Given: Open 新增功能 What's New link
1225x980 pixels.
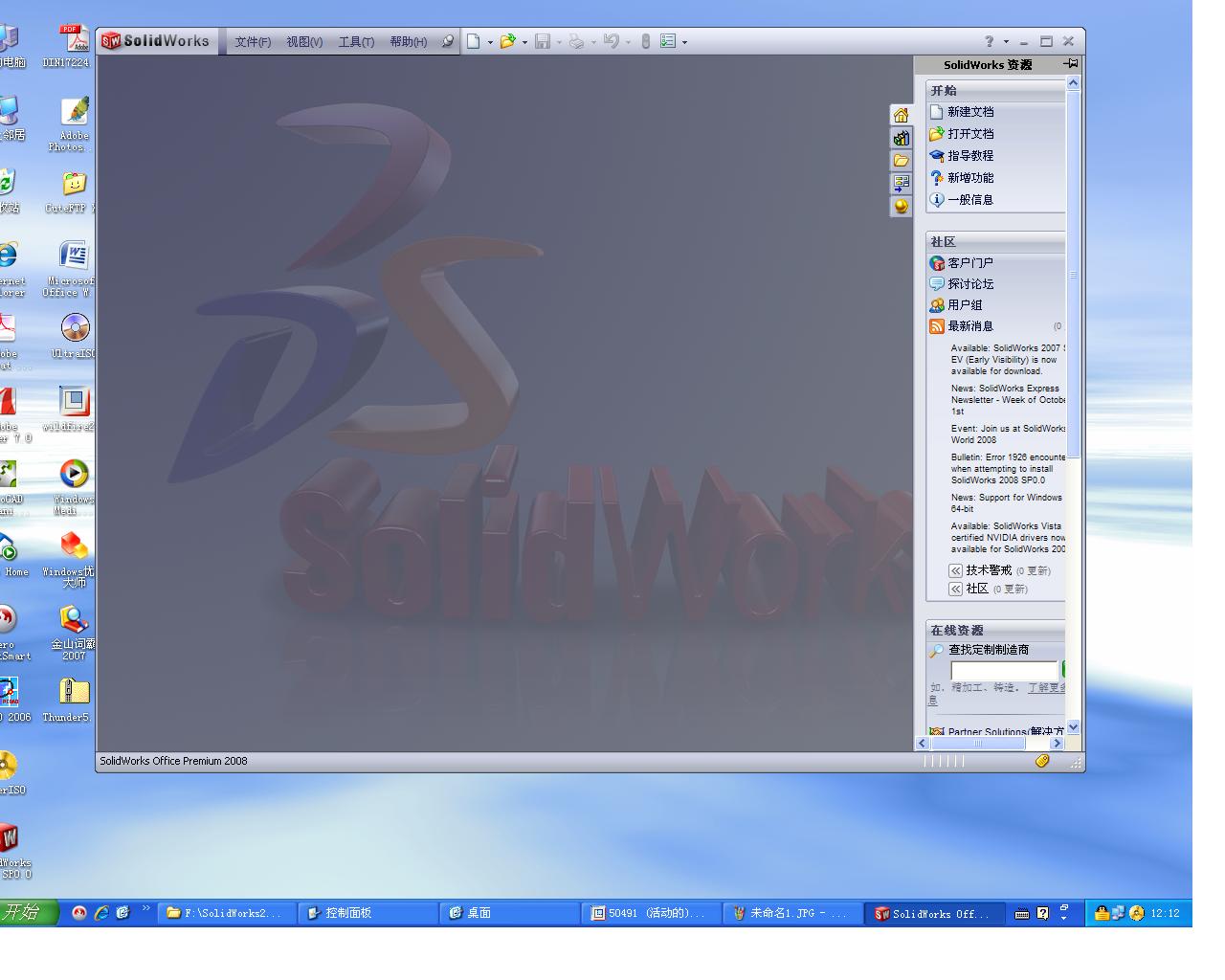Looking at the screenshot, I should click(962, 178).
